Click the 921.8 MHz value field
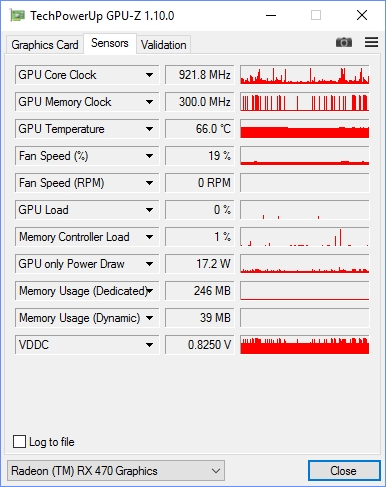The image size is (386, 487). pos(200,75)
